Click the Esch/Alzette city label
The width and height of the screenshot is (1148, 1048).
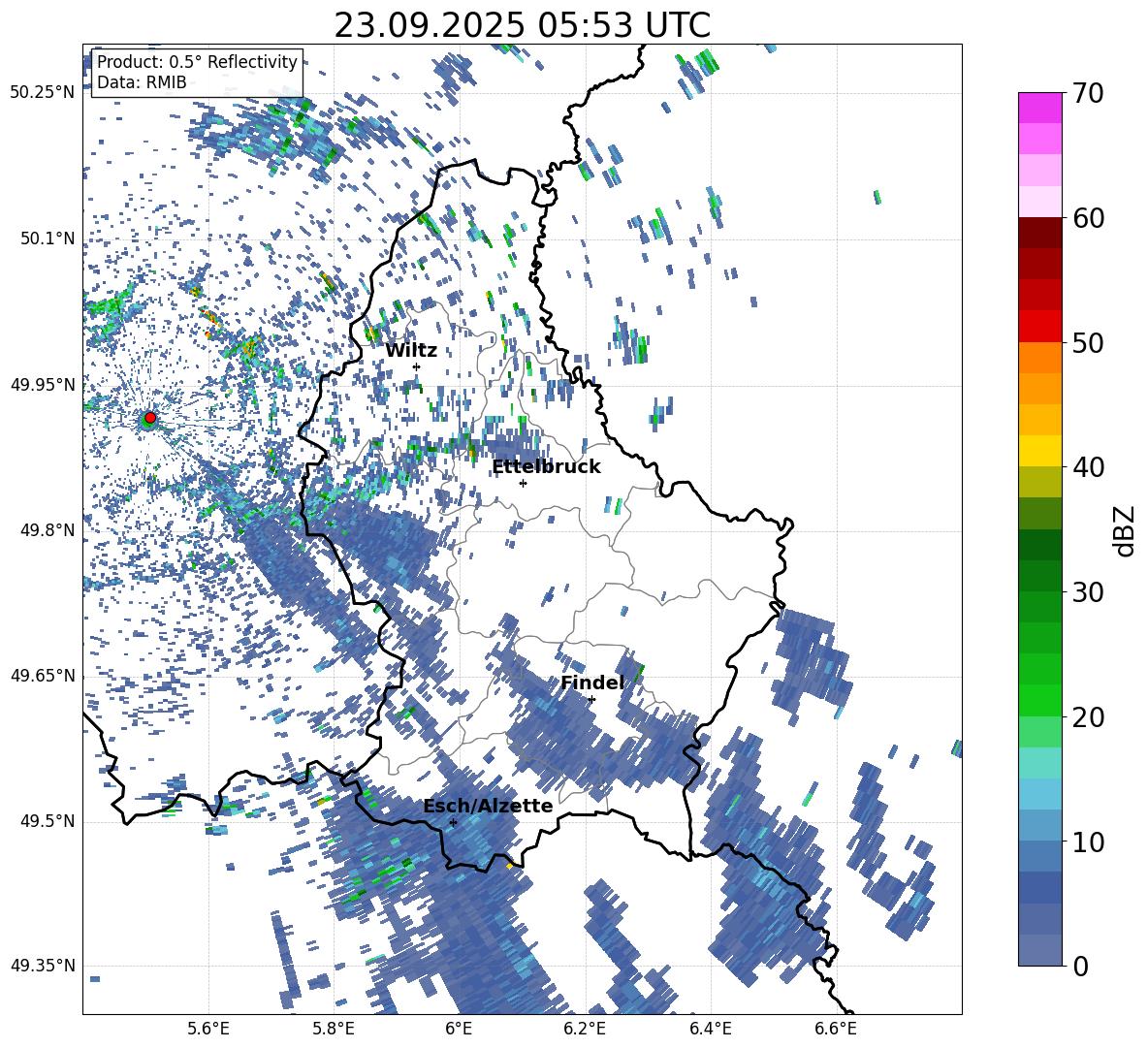488,806
